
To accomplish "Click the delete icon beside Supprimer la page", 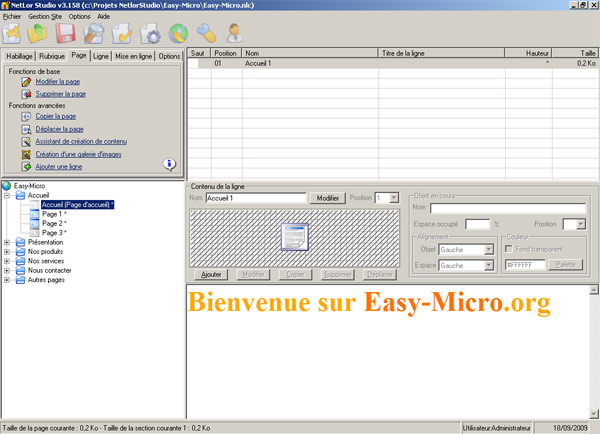I will click(26, 94).
